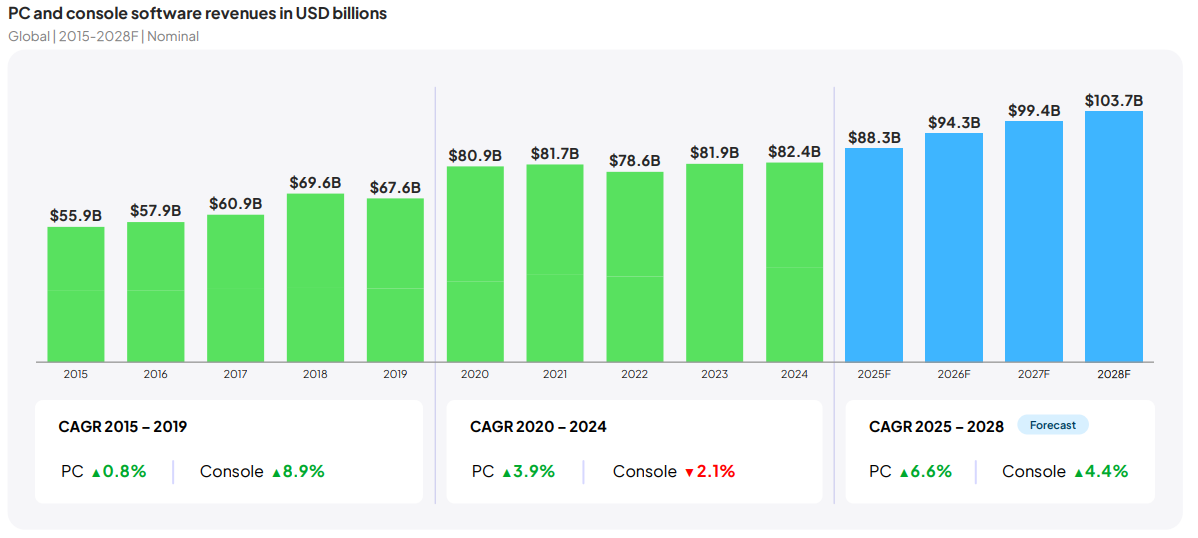Click the red down arrow beside Console 2.1%

tap(689, 473)
